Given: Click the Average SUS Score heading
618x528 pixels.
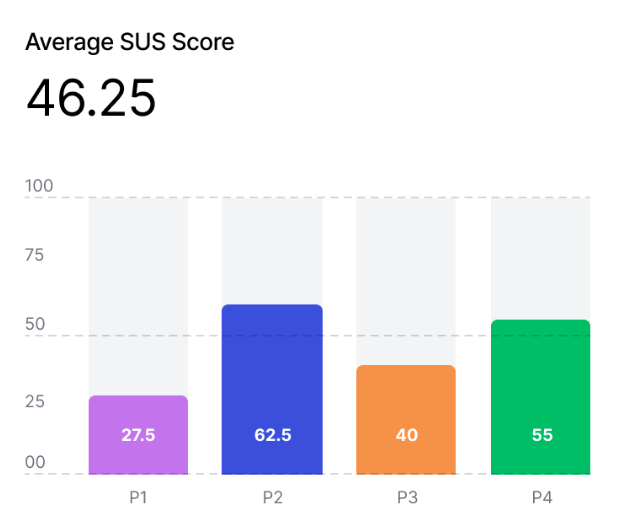Looking at the screenshot, I should (130, 42).
